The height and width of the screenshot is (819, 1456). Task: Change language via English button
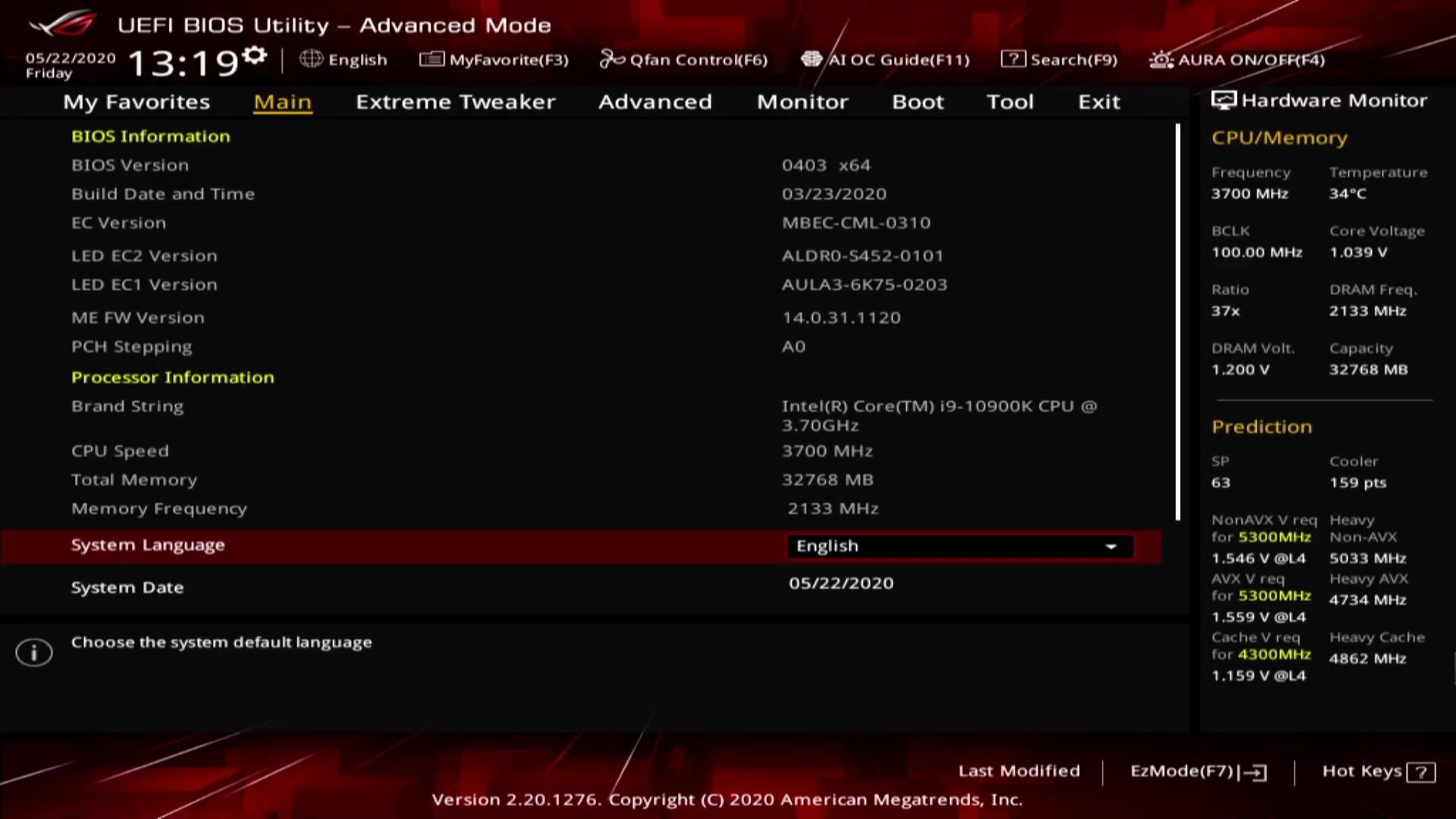coord(344,59)
